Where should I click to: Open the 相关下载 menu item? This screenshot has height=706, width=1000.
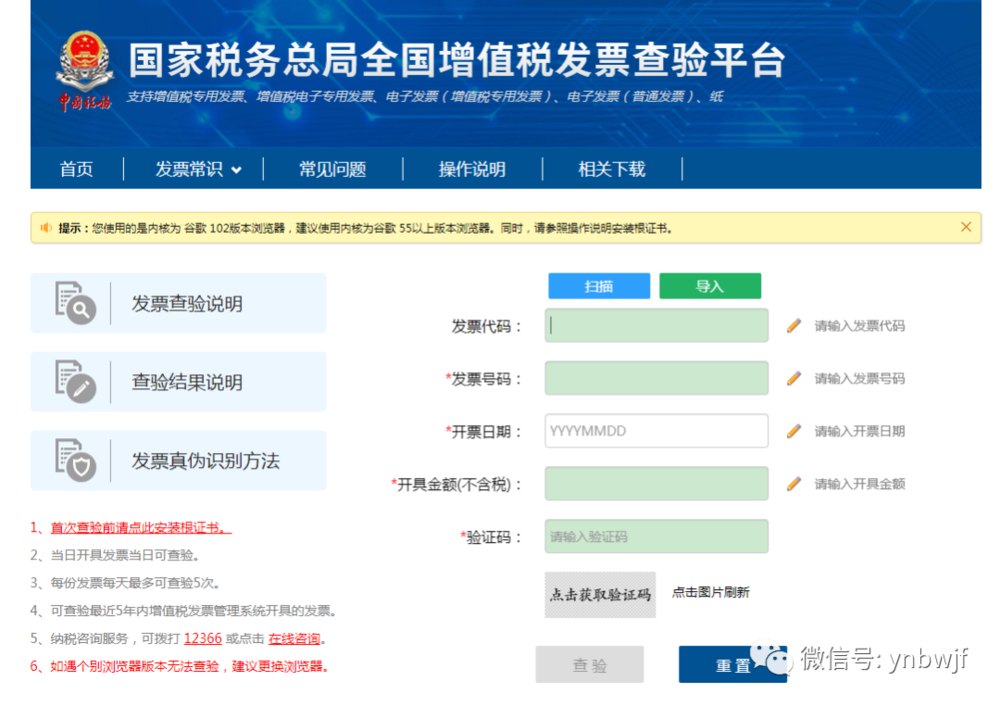click(612, 169)
